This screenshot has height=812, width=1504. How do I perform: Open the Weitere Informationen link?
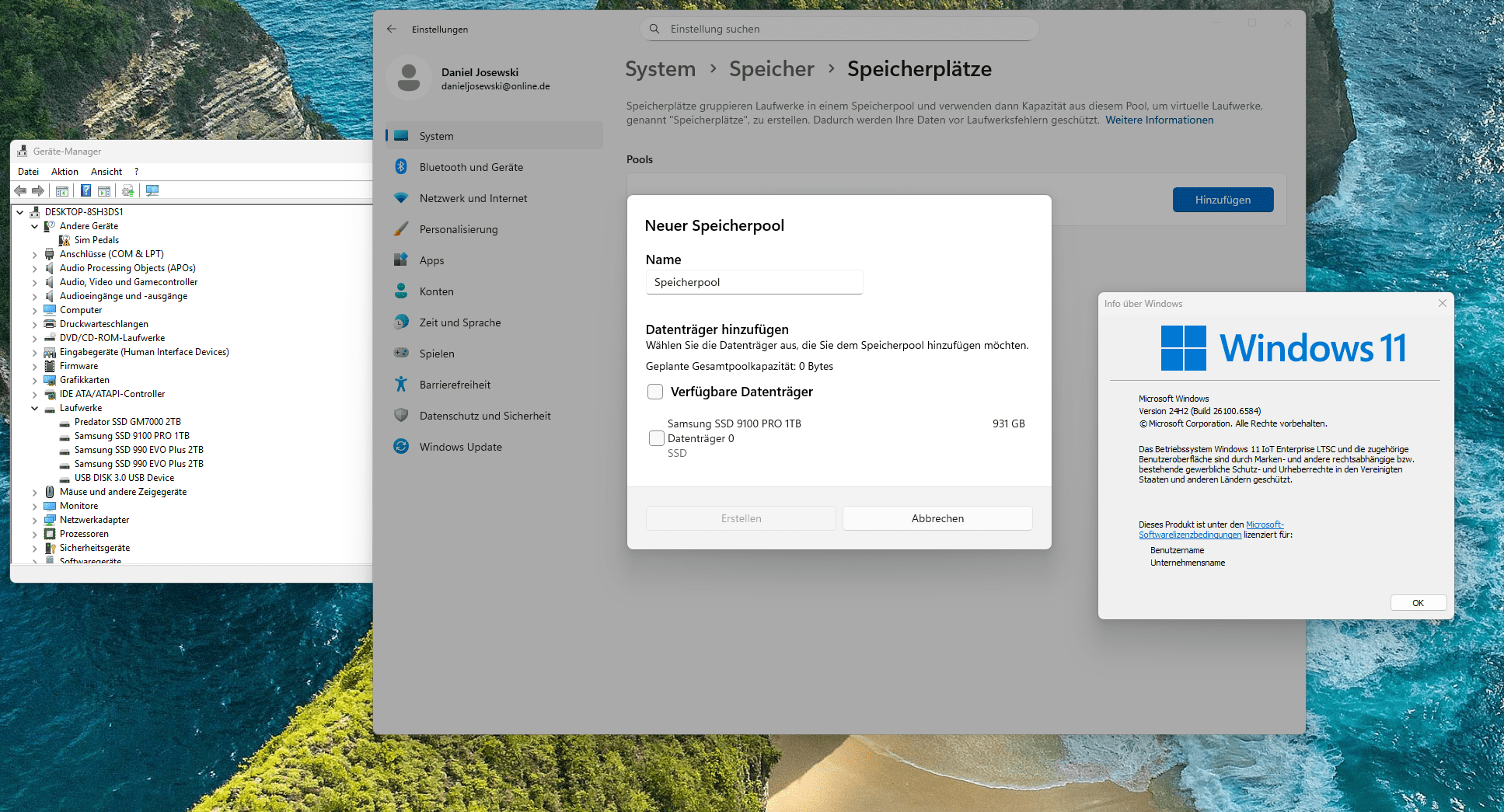pos(1160,120)
